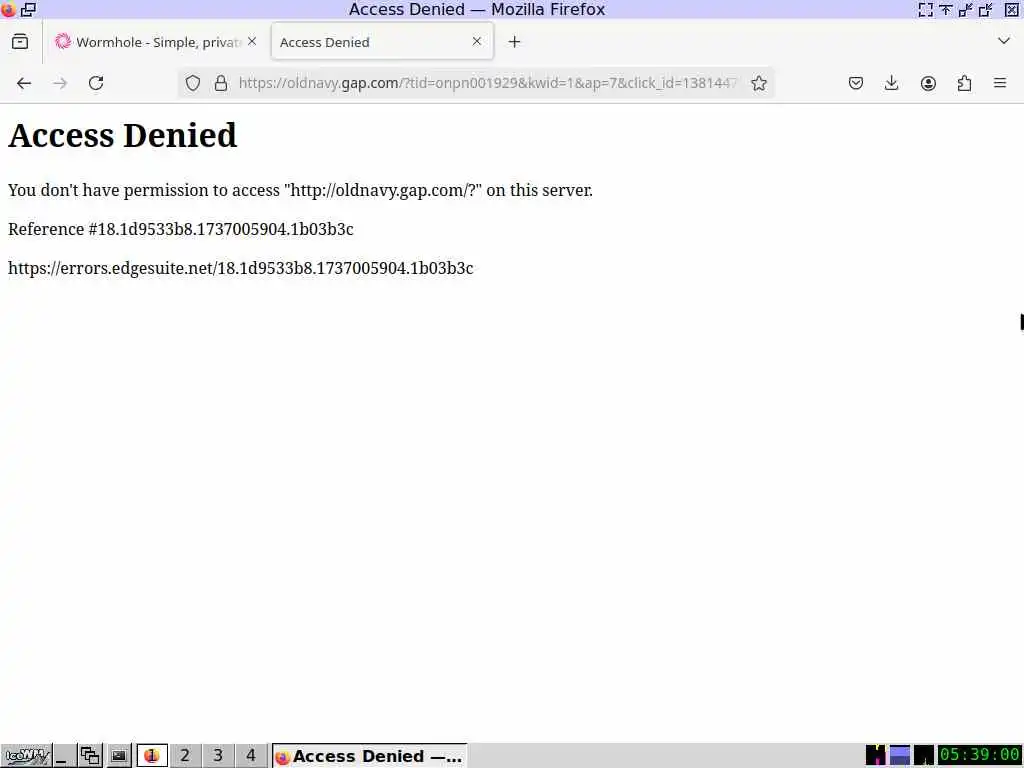Launch the terminal from taskbar
The image size is (1024, 768).
119,756
